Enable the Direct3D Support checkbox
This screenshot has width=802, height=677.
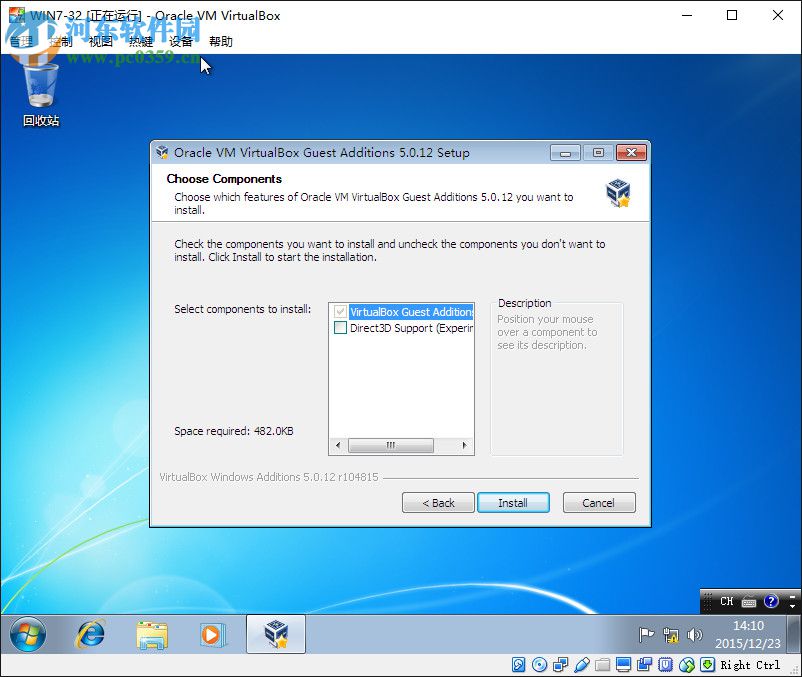pyautogui.click(x=340, y=328)
